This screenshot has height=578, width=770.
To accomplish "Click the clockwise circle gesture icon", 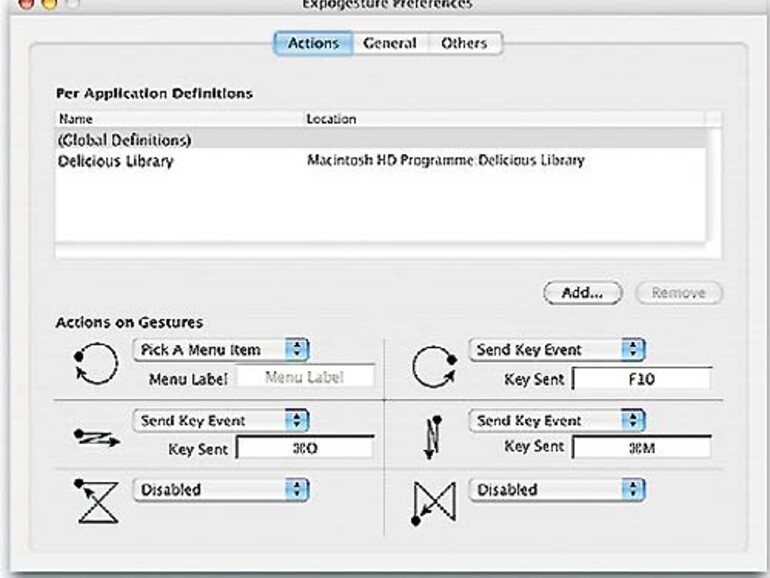I will pos(433,368).
